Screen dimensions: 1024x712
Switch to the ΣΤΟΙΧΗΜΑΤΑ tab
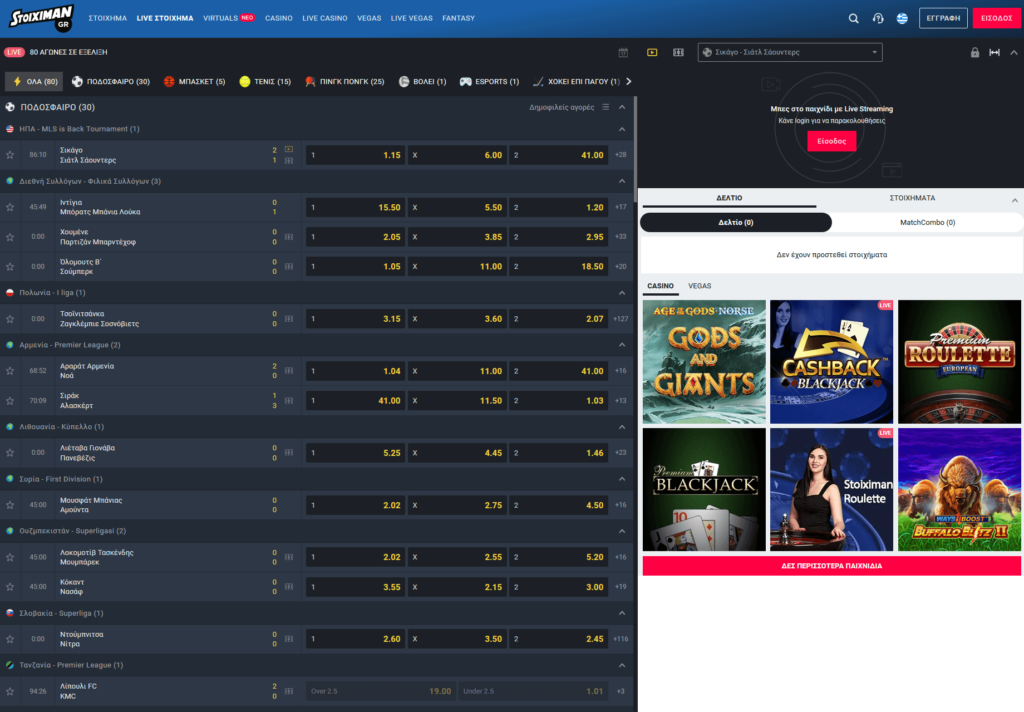point(912,198)
